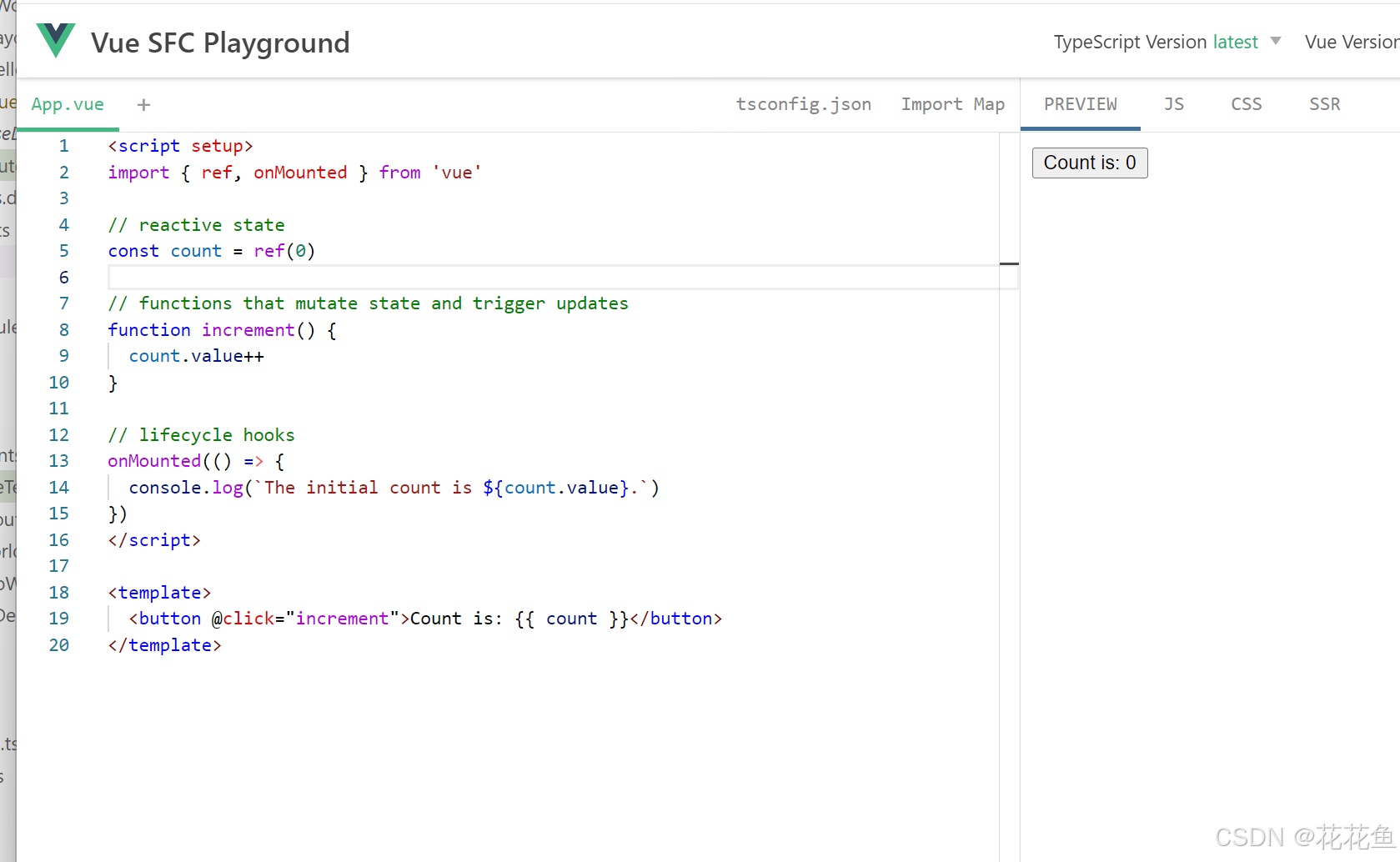Click the closing '</script>' tag
Viewport: 1400px width, 862px height.
point(154,540)
